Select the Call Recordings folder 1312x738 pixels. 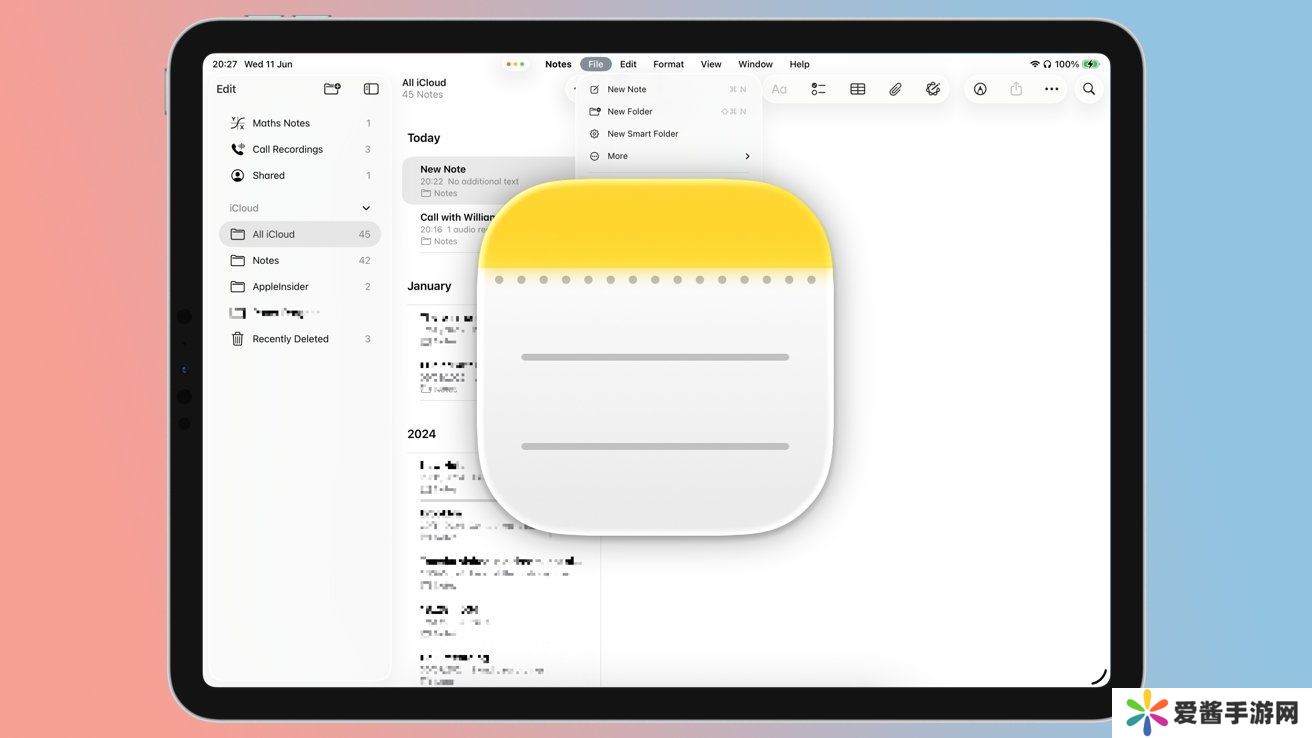(x=287, y=149)
